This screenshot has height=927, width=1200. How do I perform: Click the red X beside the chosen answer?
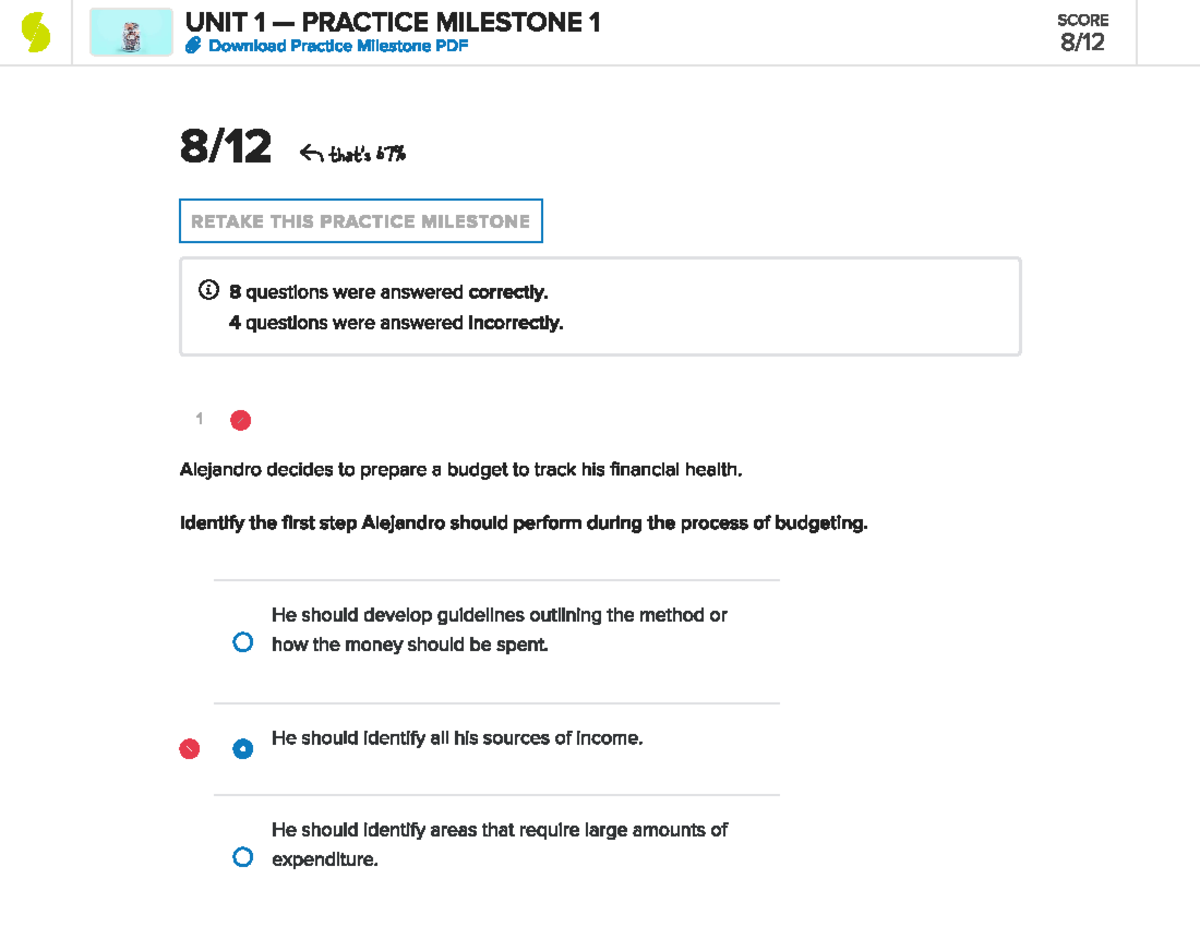click(x=190, y=748)
